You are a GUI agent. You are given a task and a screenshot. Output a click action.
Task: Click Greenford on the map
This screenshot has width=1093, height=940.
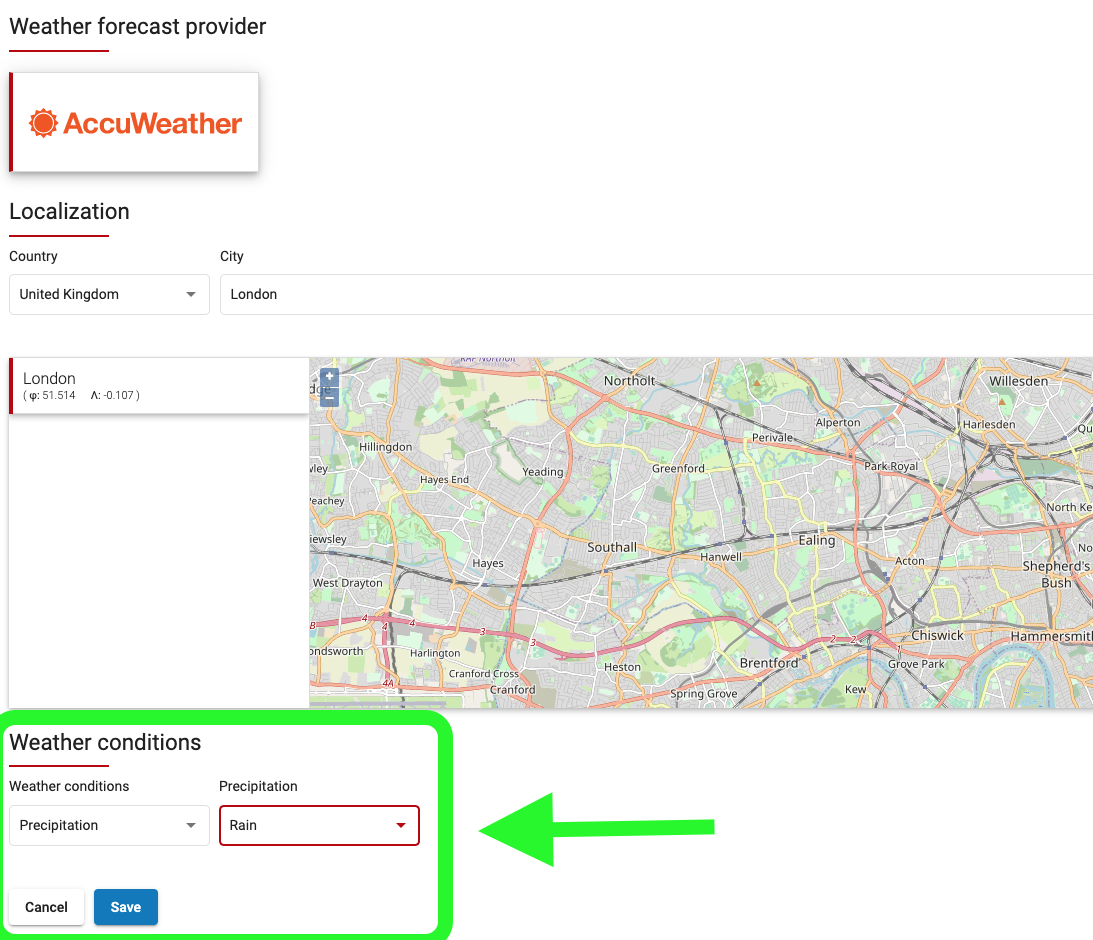click(678, 468)
